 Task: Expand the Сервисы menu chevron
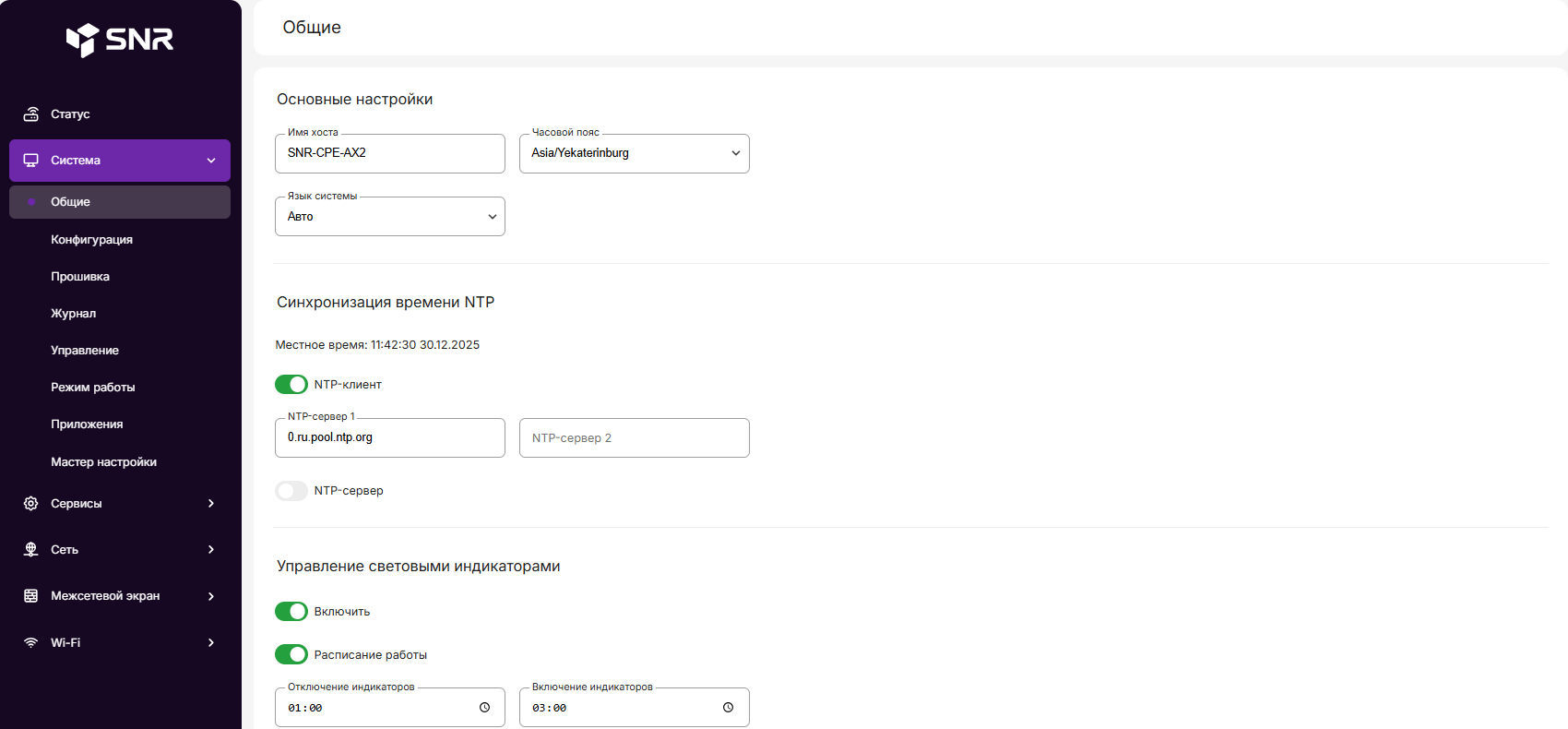[211, 504]
